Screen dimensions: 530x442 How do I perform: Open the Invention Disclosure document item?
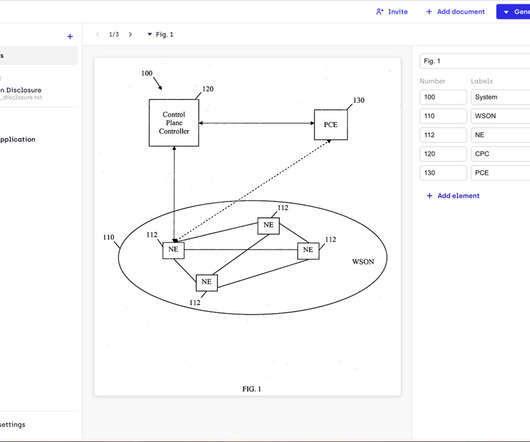(21, 93)
